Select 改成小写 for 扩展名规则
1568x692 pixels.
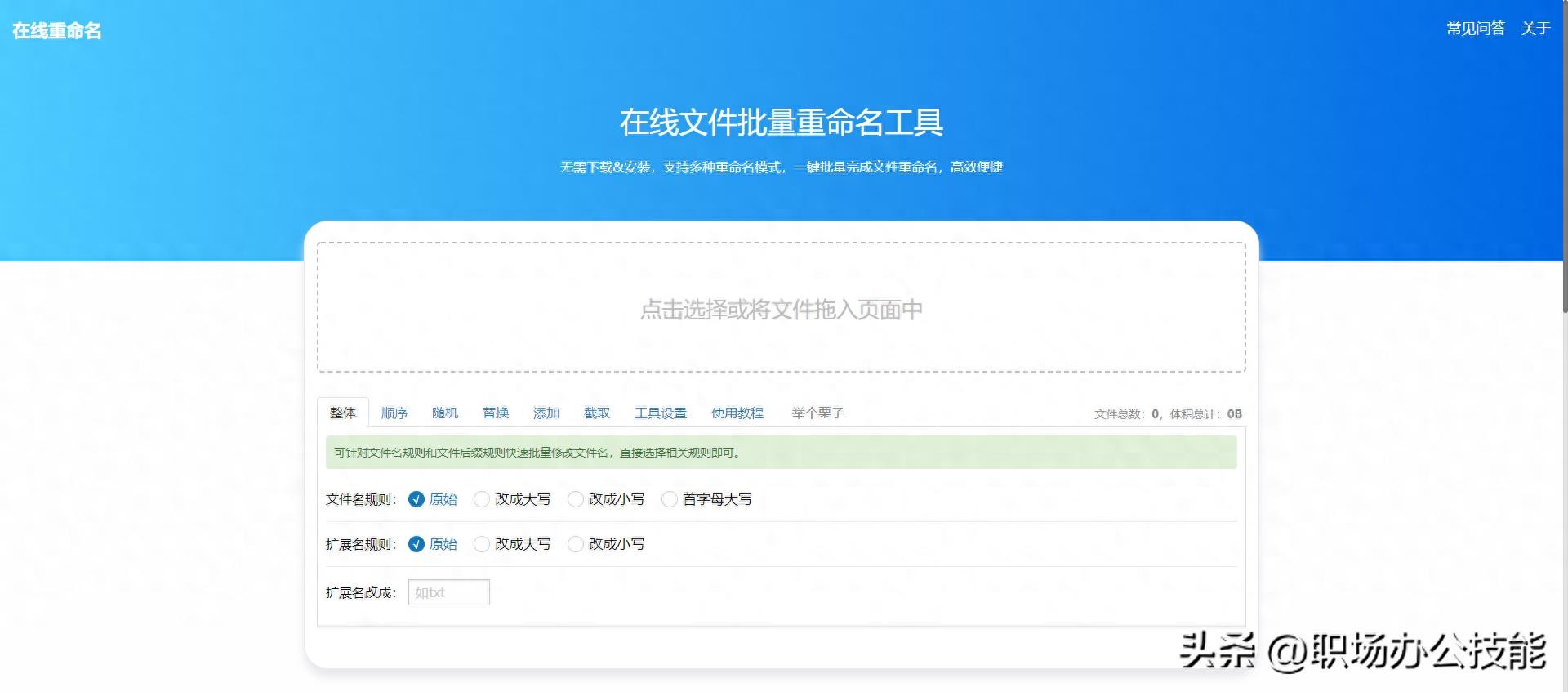click(x=576, y=544)
